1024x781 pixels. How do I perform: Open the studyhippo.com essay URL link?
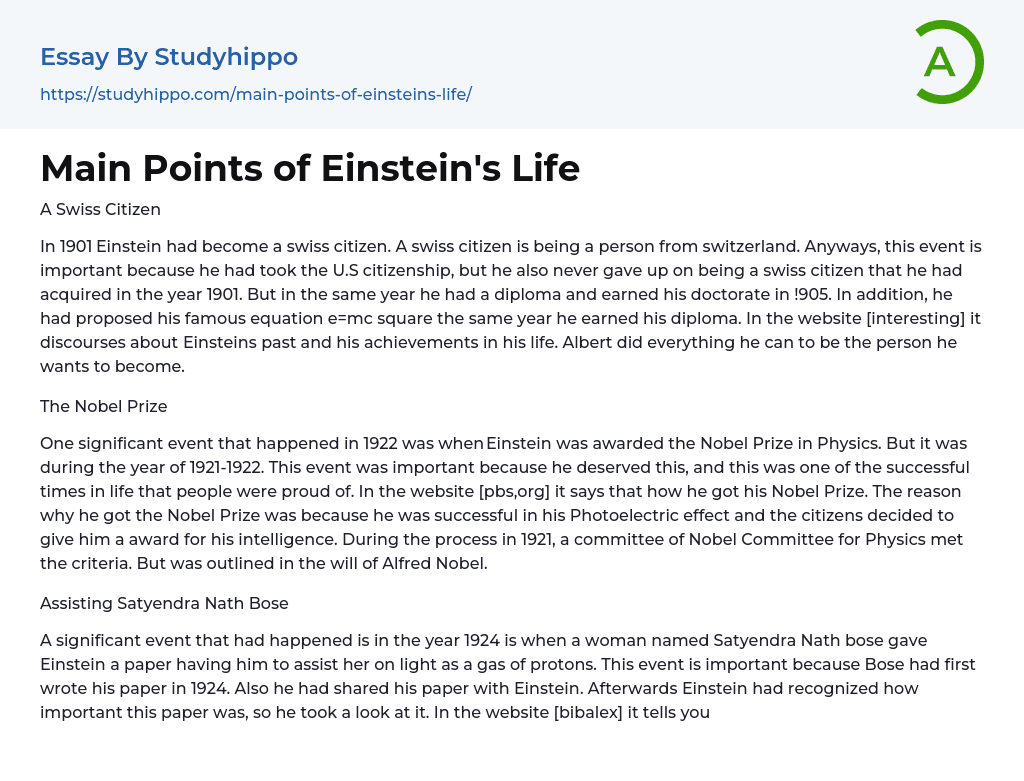coord(256,94)
